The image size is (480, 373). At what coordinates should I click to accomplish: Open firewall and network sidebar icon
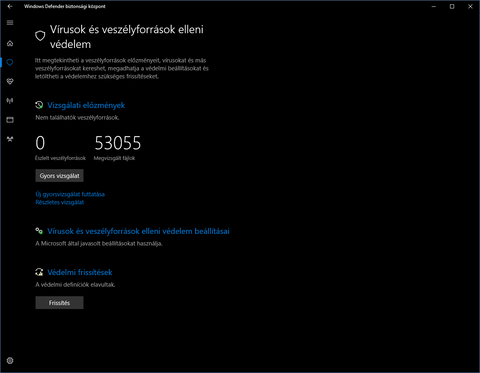10,100
